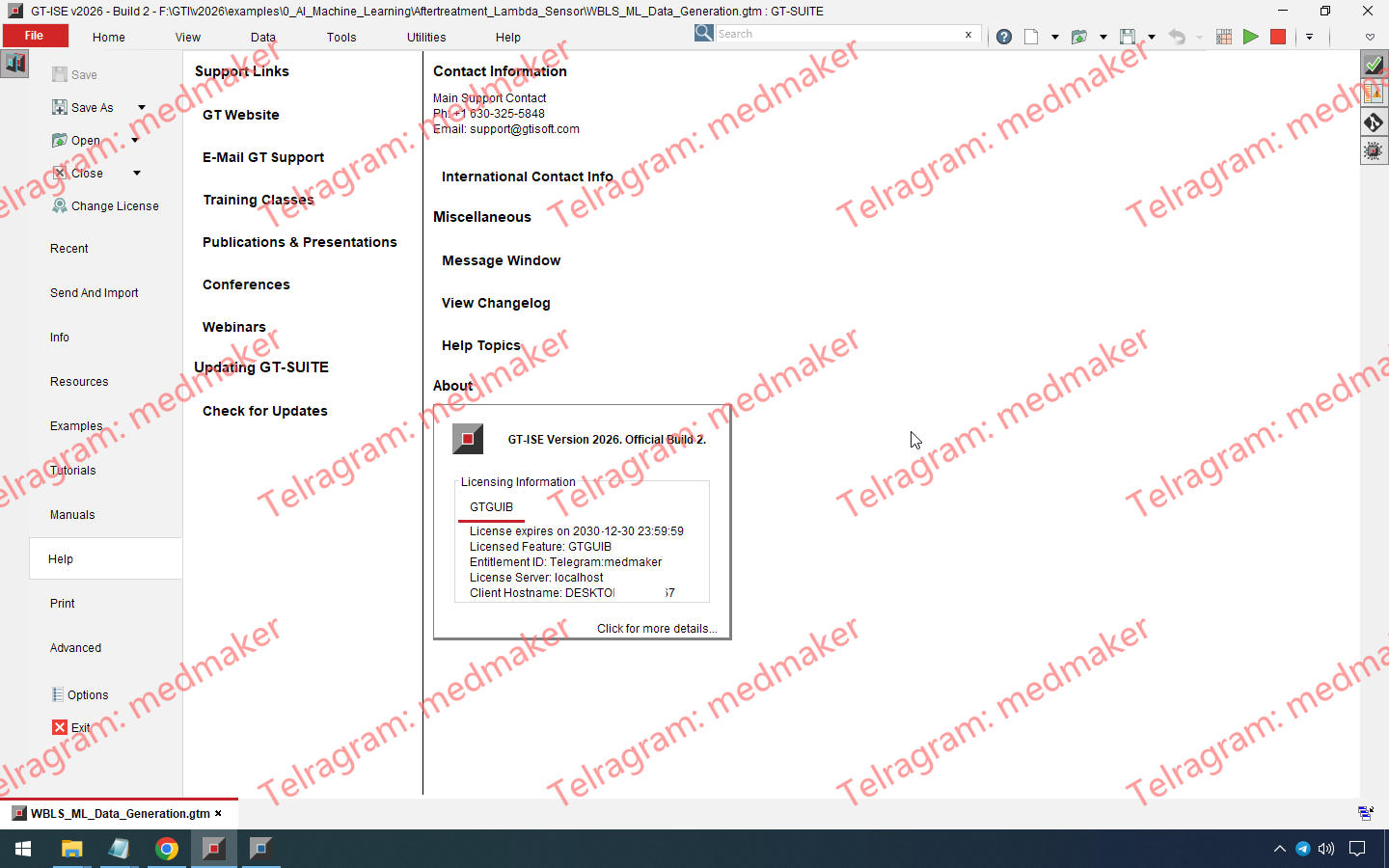Select the GTGUIB licensing tab
Screen dimensions: 1389x868
click(x=491, y=507)
